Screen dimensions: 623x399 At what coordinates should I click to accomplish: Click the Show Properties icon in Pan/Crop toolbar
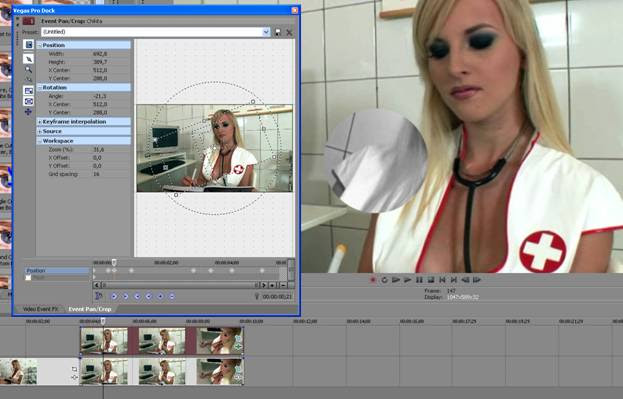point(28,45)
